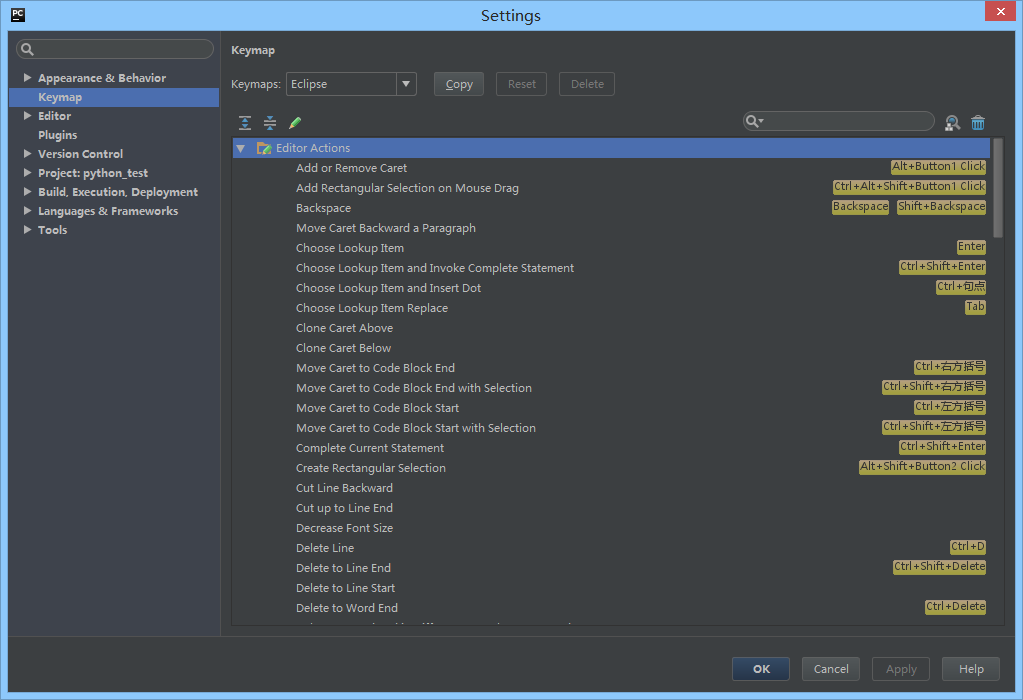The height and width of the screenshot is (700, 1023).
Task: Focus the keymap action search field
Action: coord(839,121)
